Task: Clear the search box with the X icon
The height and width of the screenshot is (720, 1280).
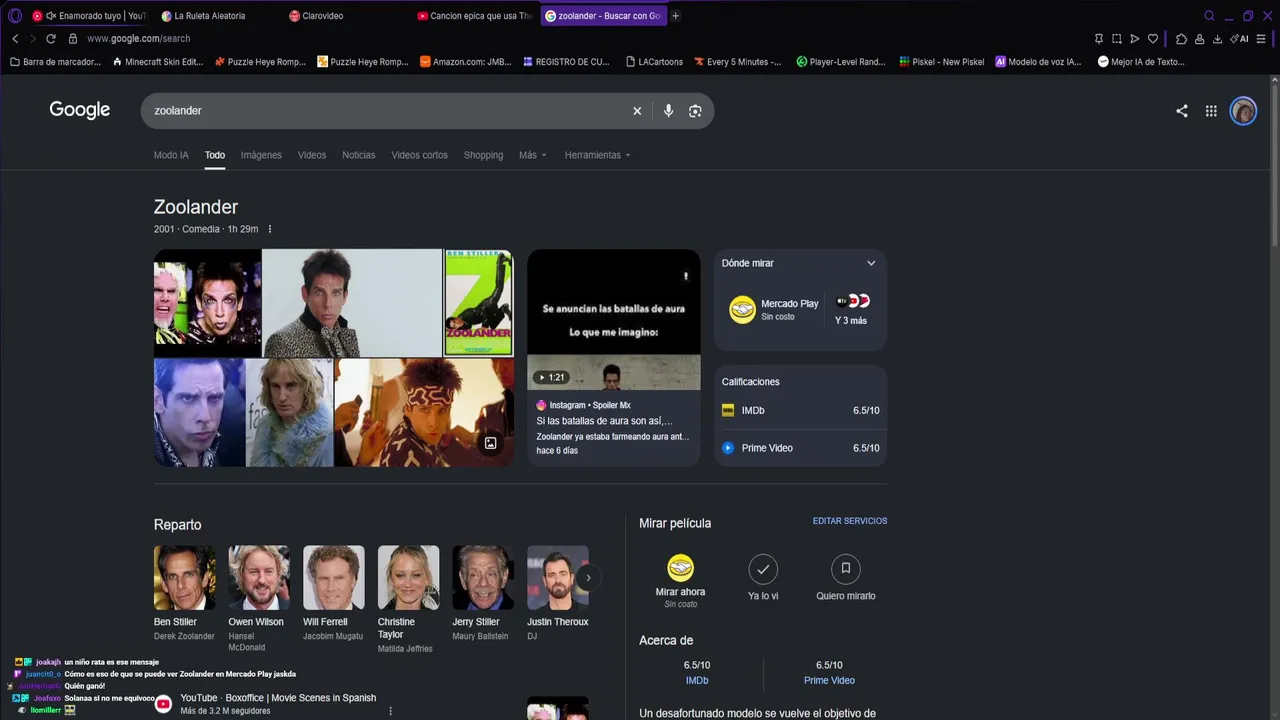Action: pos(637,111)
